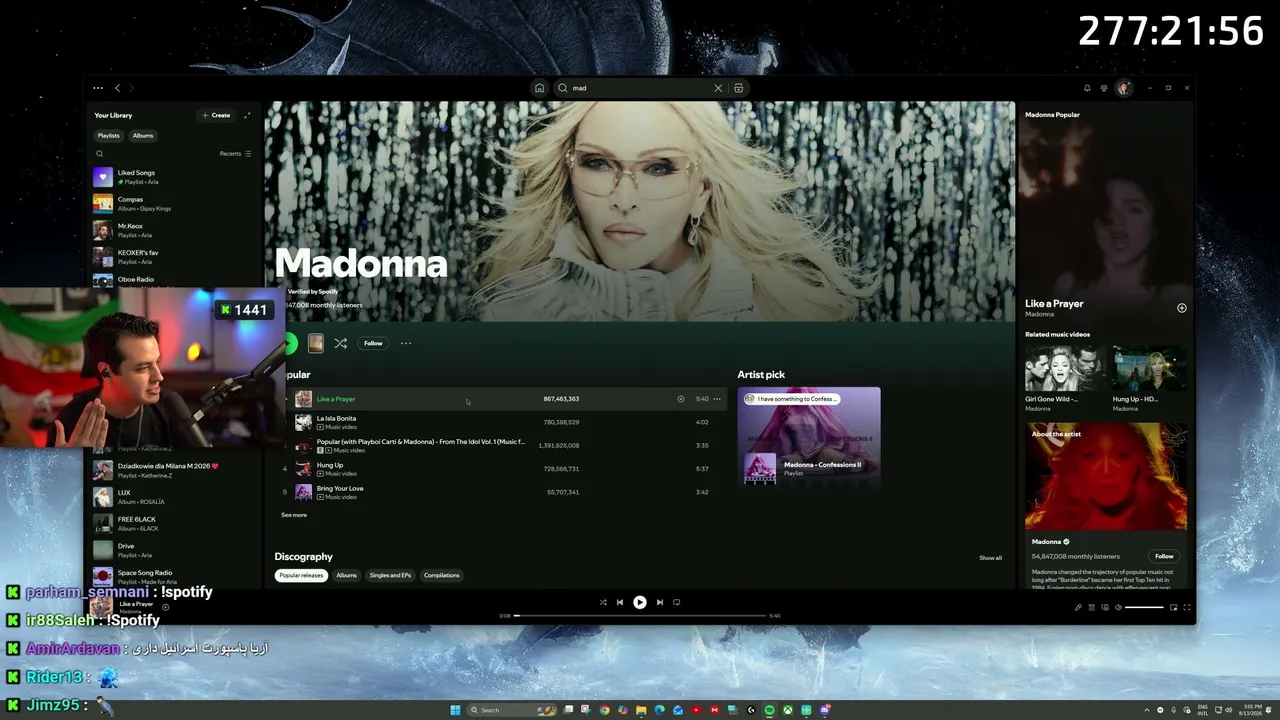Filter the library by Albums
This screenshot has width=1280, height=720.
click(x=143, y=136)
